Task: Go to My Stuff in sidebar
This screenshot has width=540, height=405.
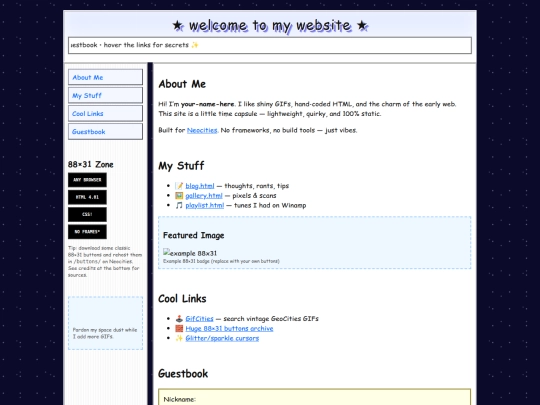Action: [105, 95]
